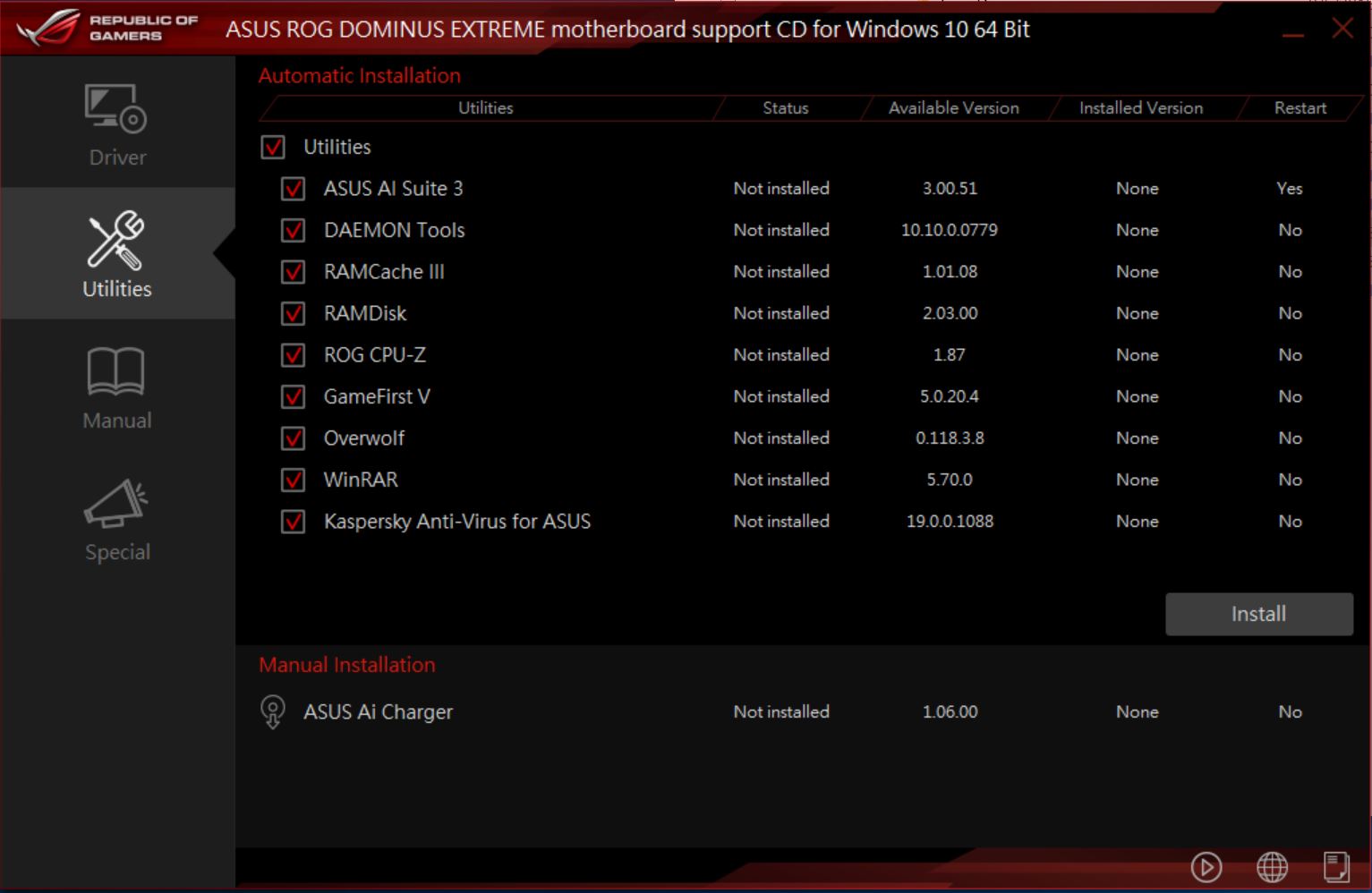Click available version 19.0.0.1088

[x=950, y=522]
